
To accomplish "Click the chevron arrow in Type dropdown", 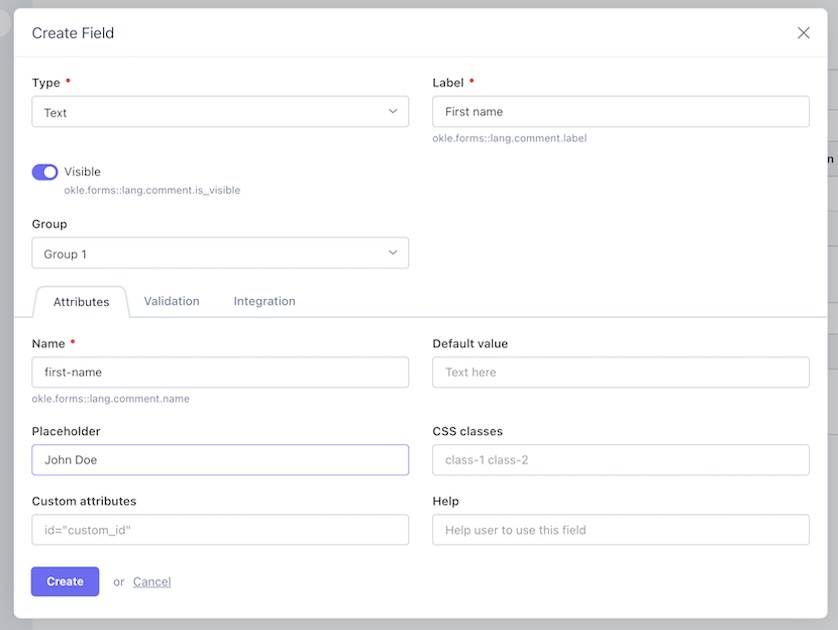I will tap(393, 112).
